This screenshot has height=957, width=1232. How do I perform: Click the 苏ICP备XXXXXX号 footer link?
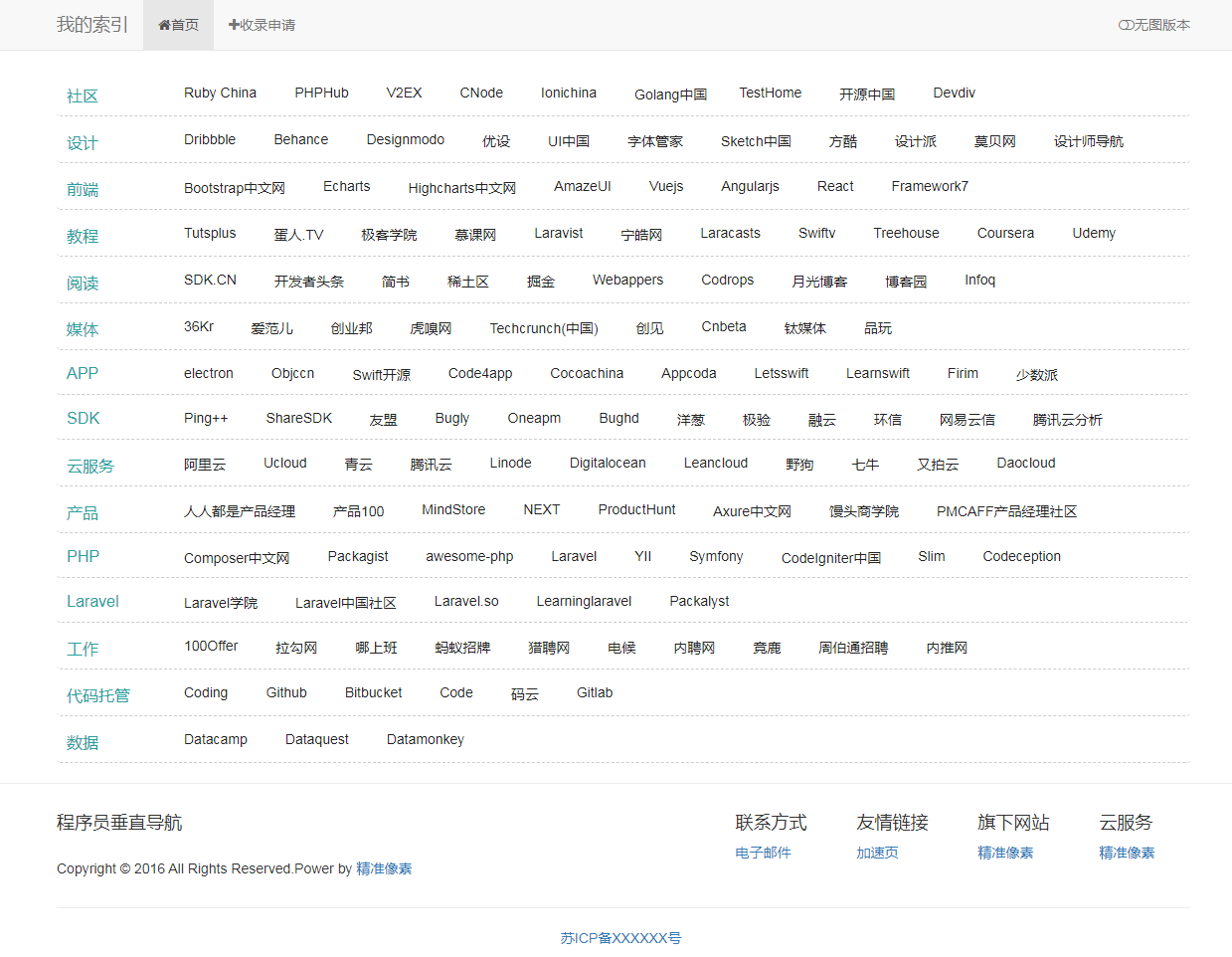point(619,936)
